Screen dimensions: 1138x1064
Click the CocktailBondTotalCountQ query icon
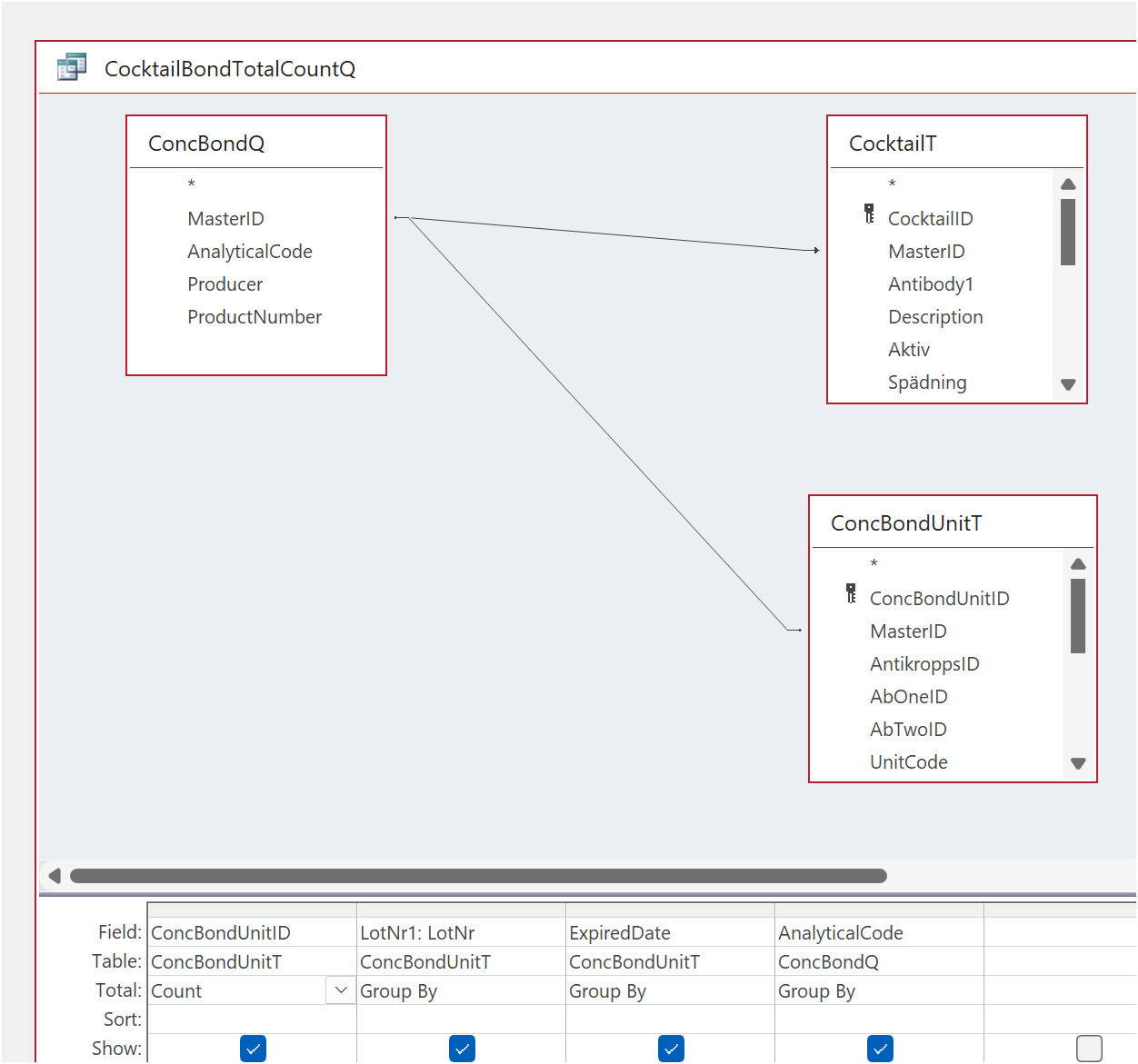click(72, 67)
